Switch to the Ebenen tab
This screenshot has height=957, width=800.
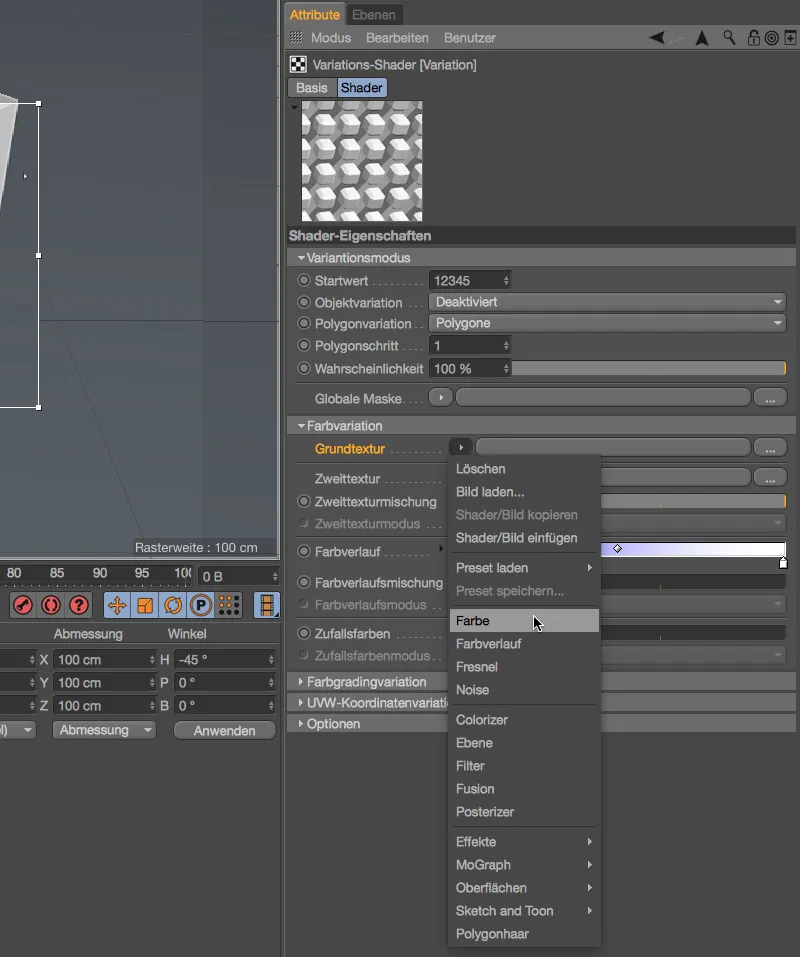point(373,15)
